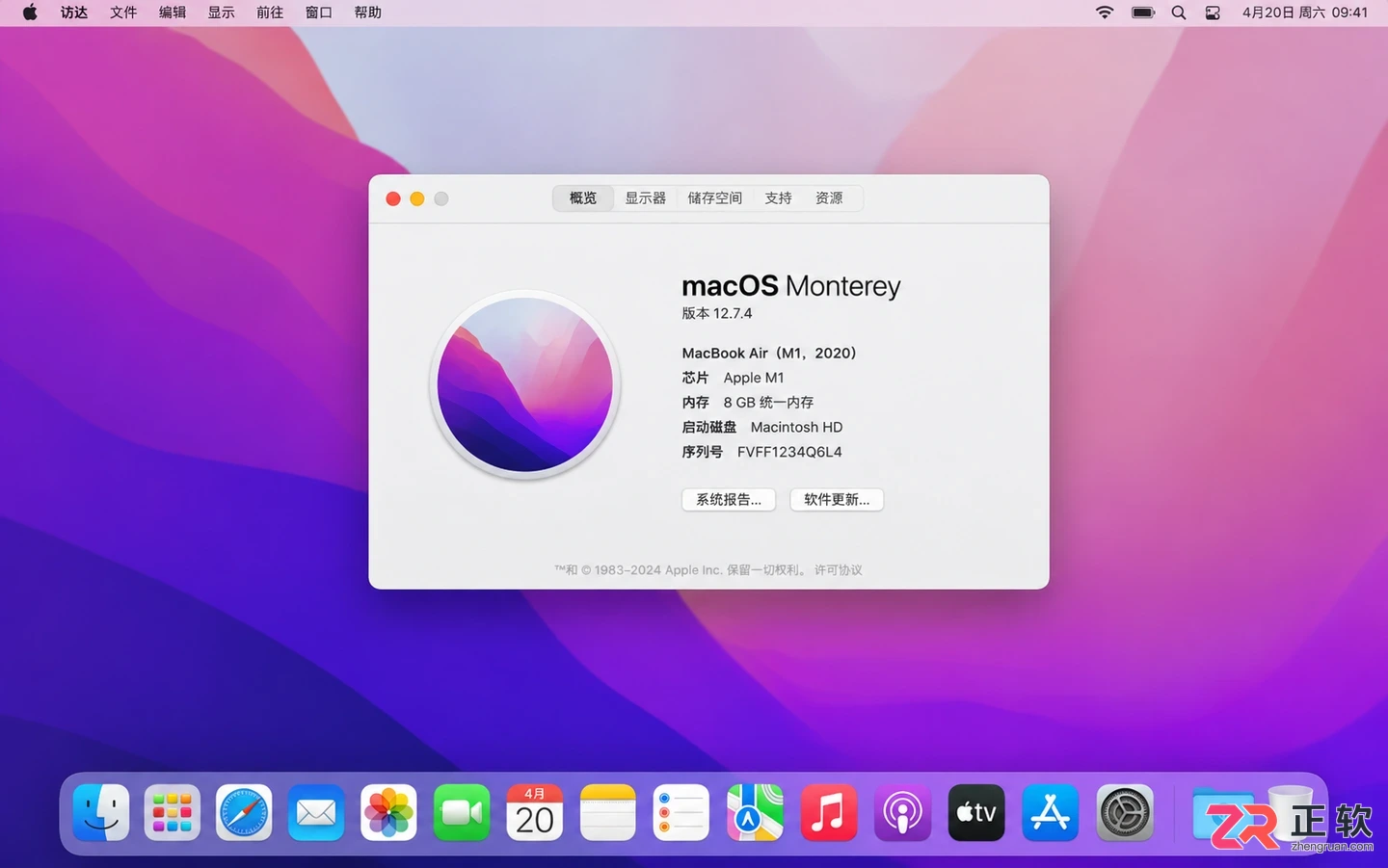Click the Apple M1 chip value
The width and height of the screenshot is (1388, 868).
coord(754,378)
